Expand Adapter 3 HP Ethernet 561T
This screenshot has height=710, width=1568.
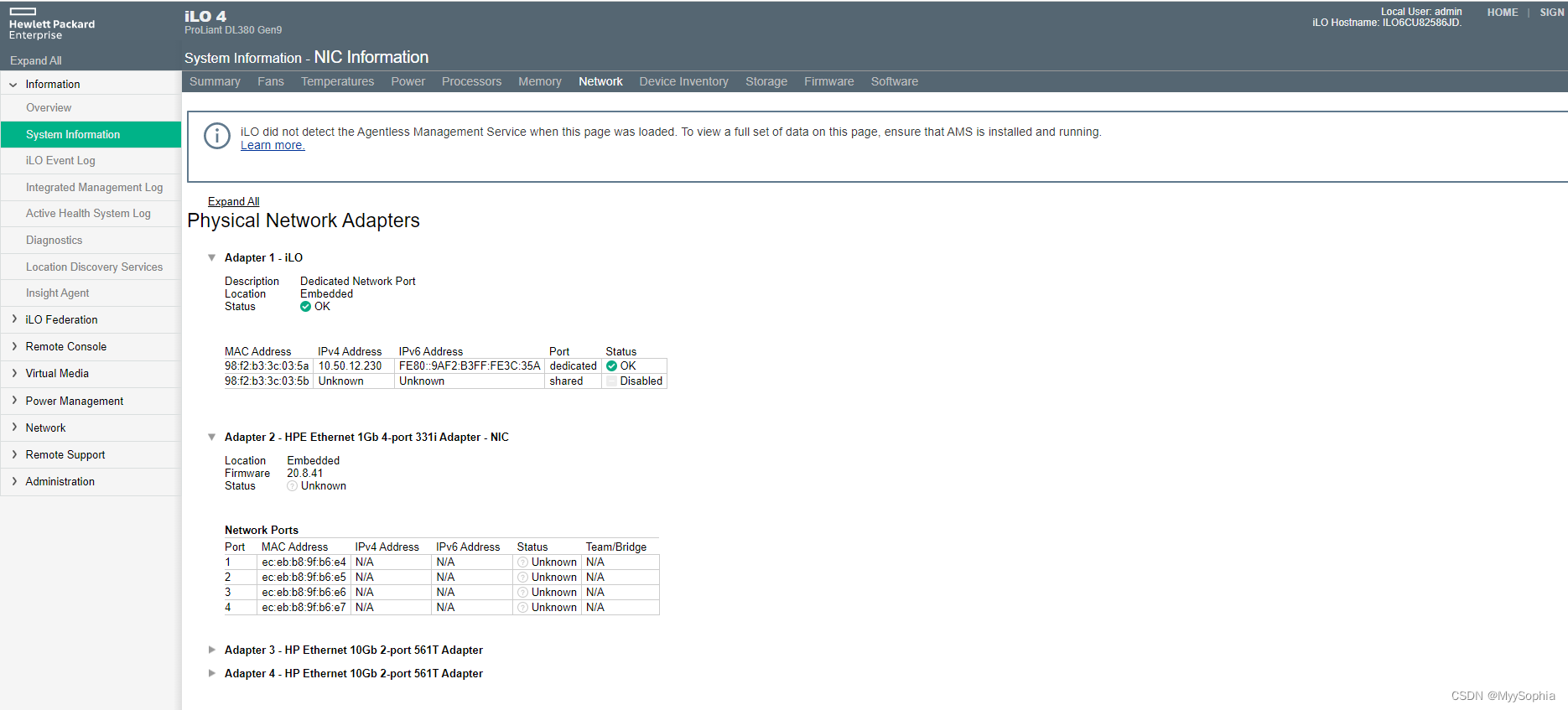211,650
